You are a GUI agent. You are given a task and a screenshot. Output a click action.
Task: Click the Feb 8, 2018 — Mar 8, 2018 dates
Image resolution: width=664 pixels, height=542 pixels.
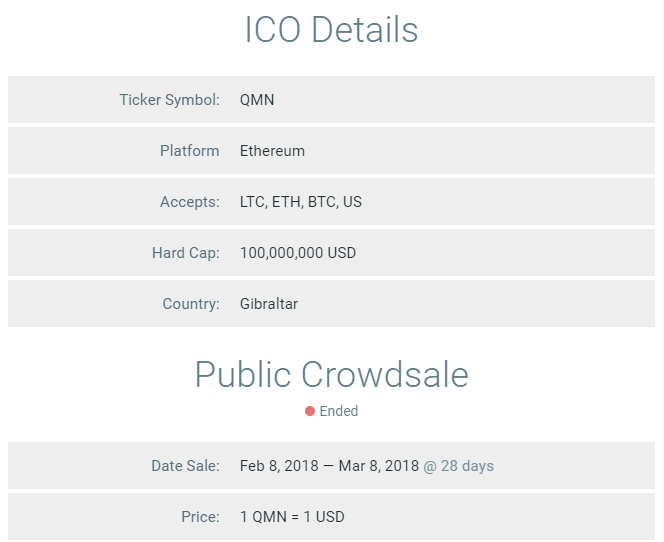329,466
